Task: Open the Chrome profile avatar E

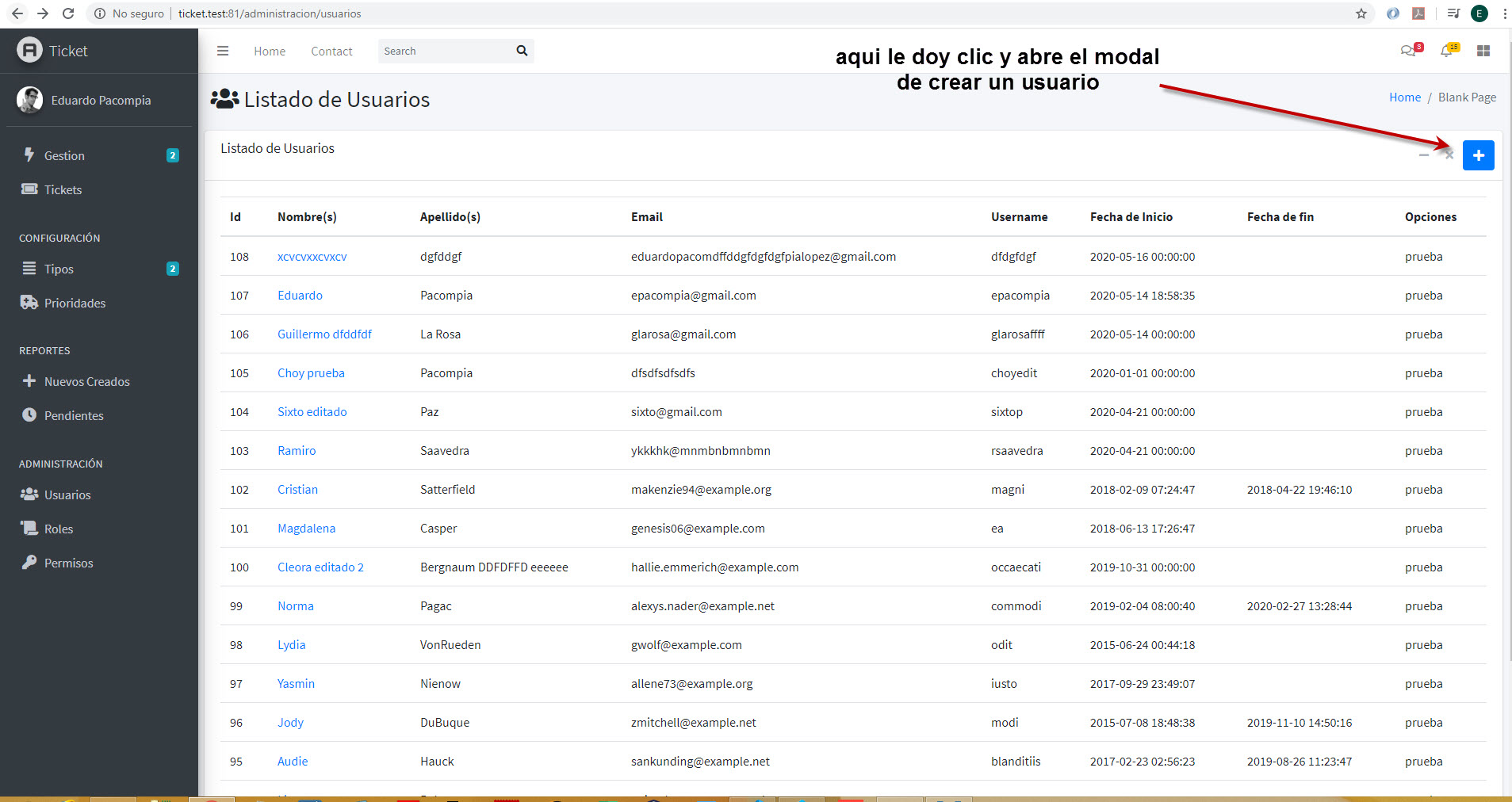Action: [1479, 13]
